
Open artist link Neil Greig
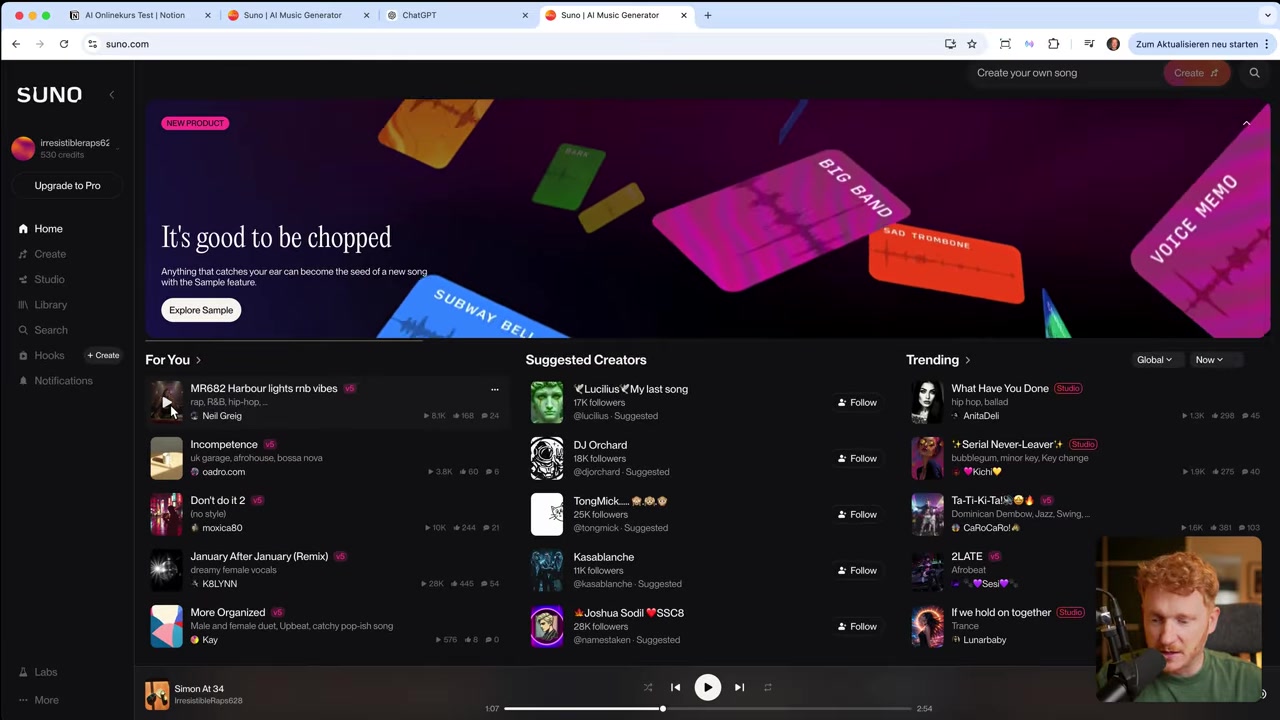(221, 416)
